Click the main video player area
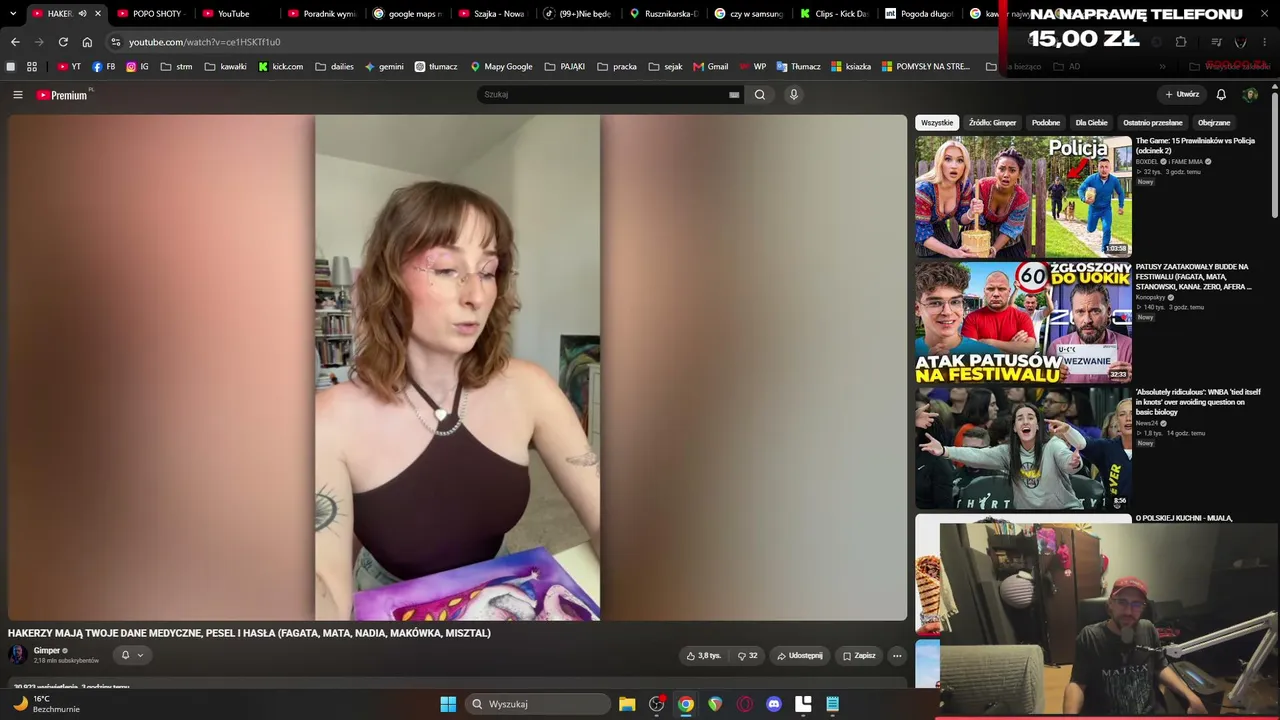The height and width of the screenshot is (720, 1280). 458,368
